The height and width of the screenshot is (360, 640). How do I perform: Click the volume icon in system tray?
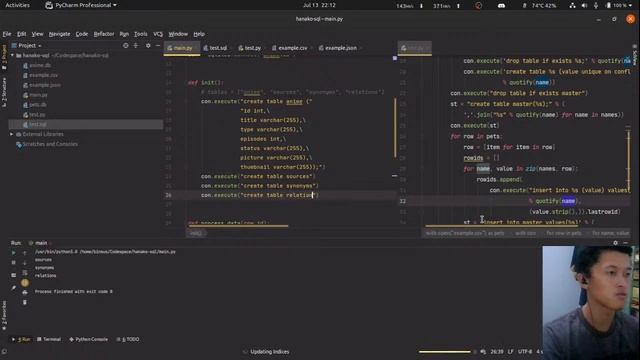(x=584, y=6)
